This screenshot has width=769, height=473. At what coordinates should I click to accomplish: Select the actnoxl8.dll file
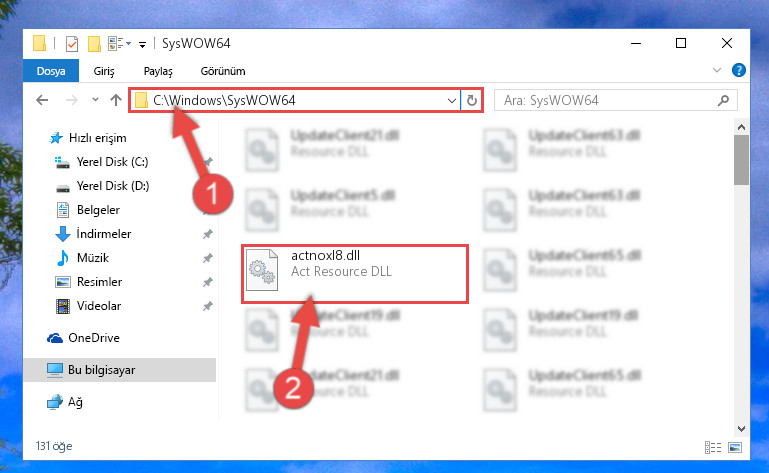pos(355,273)
